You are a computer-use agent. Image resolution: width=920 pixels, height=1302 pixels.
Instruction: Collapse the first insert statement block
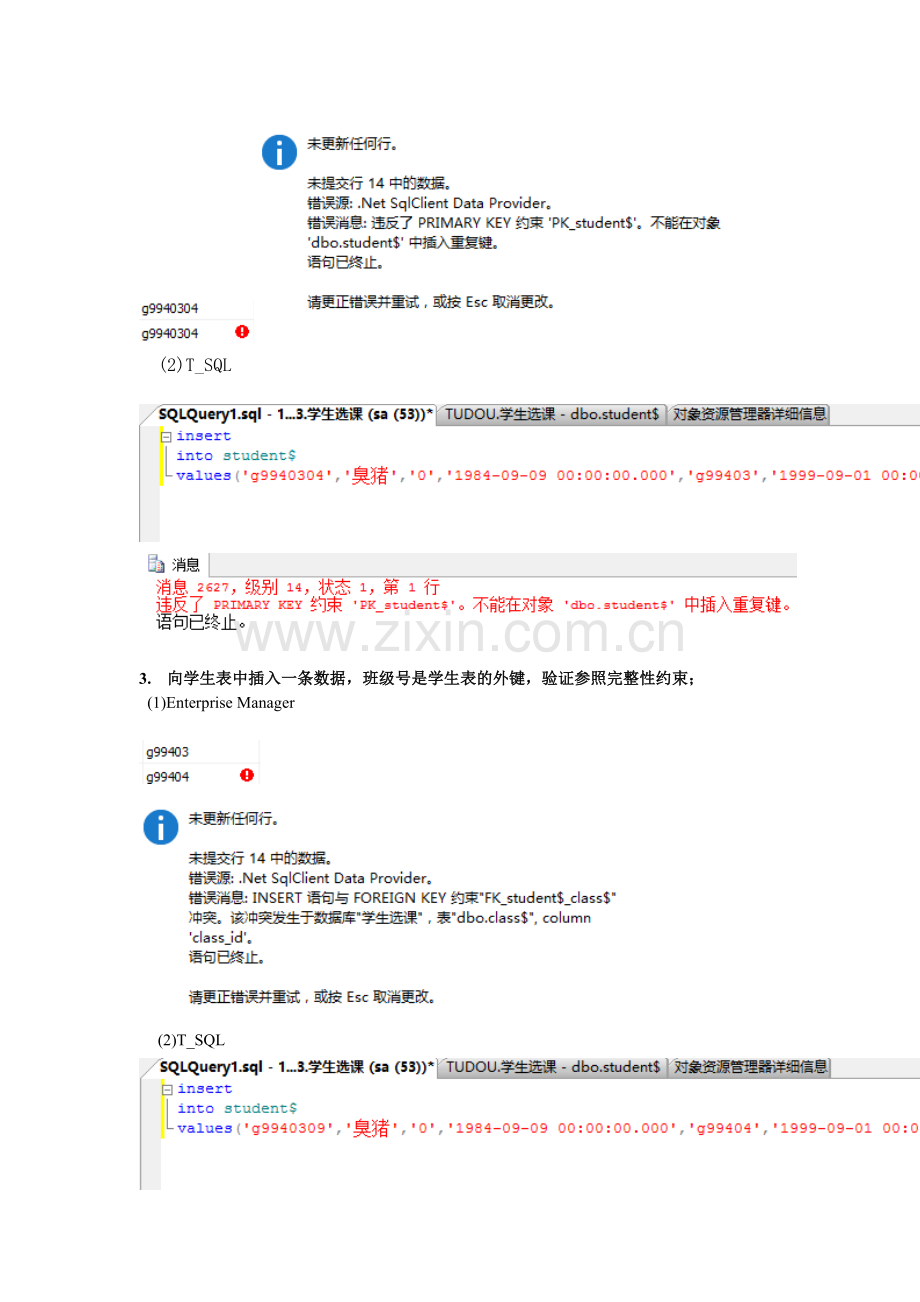pyautogui.click(x=166, y=436)
